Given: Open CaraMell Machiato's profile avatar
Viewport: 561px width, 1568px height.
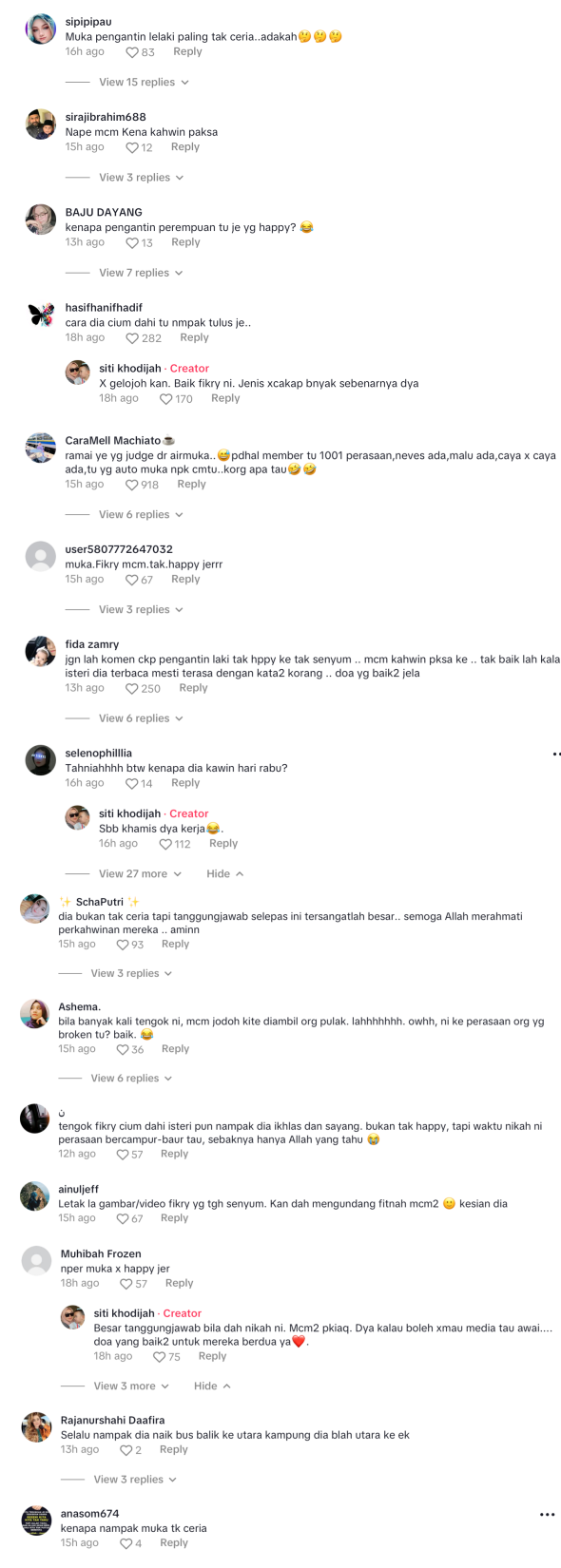Looking at the screenshot, I should pos(41,448).
